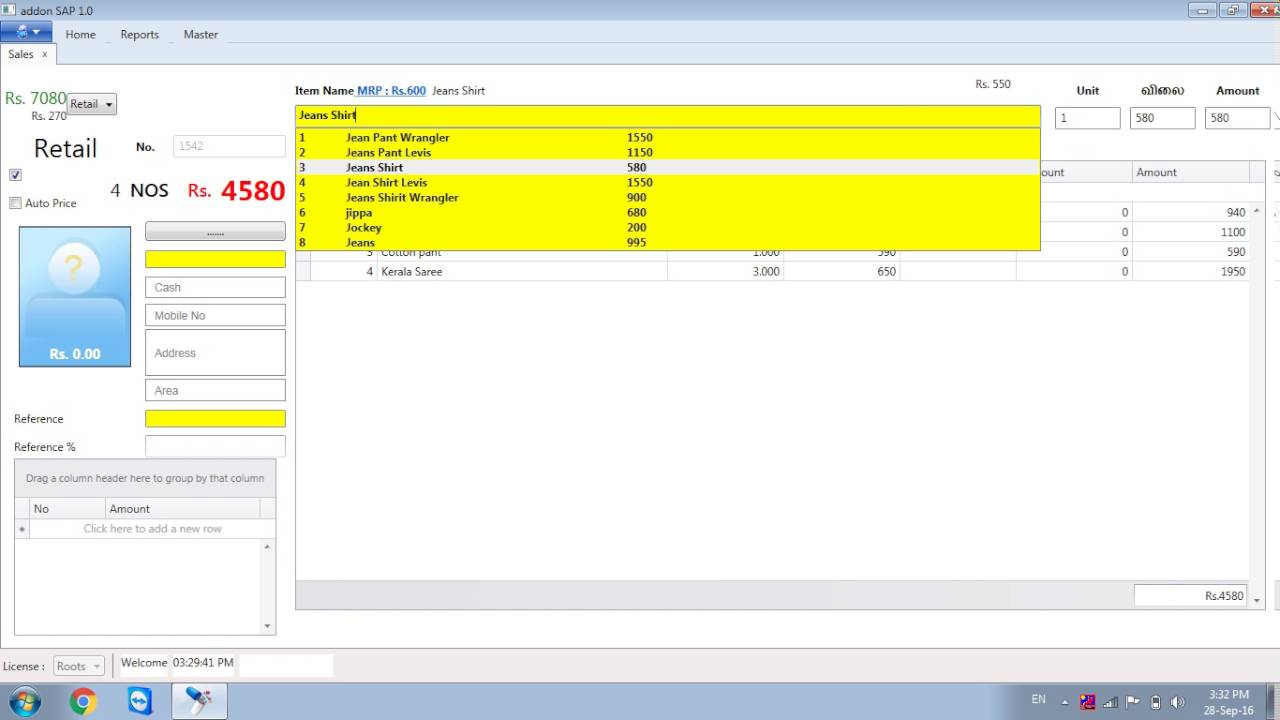Viewport: 1280px width, 720px height.
Task: Choose Jeans Pant Levis from list
Action: (x=668, y=152)
